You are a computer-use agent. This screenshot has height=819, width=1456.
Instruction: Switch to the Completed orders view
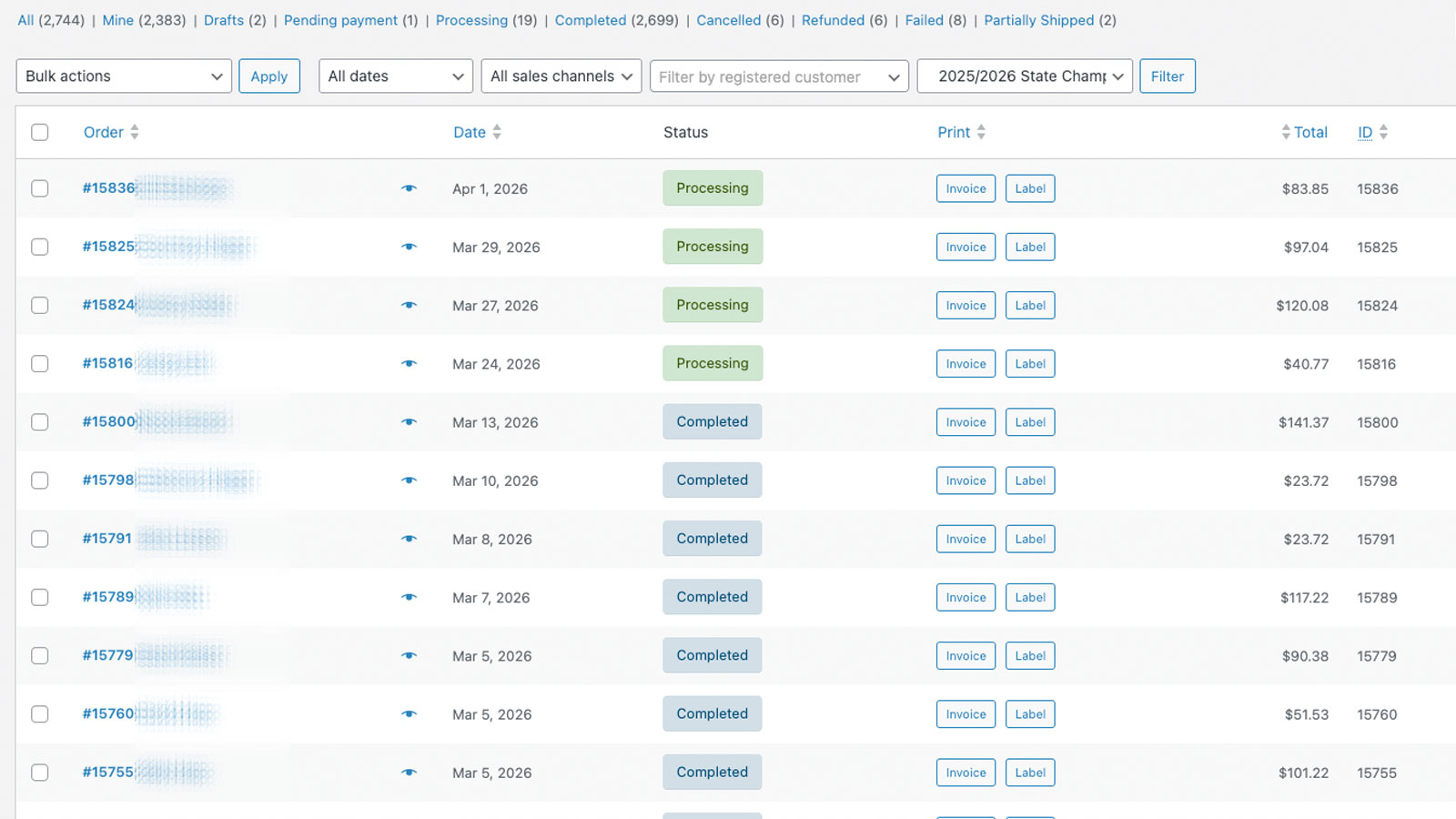tap(590, 20)
